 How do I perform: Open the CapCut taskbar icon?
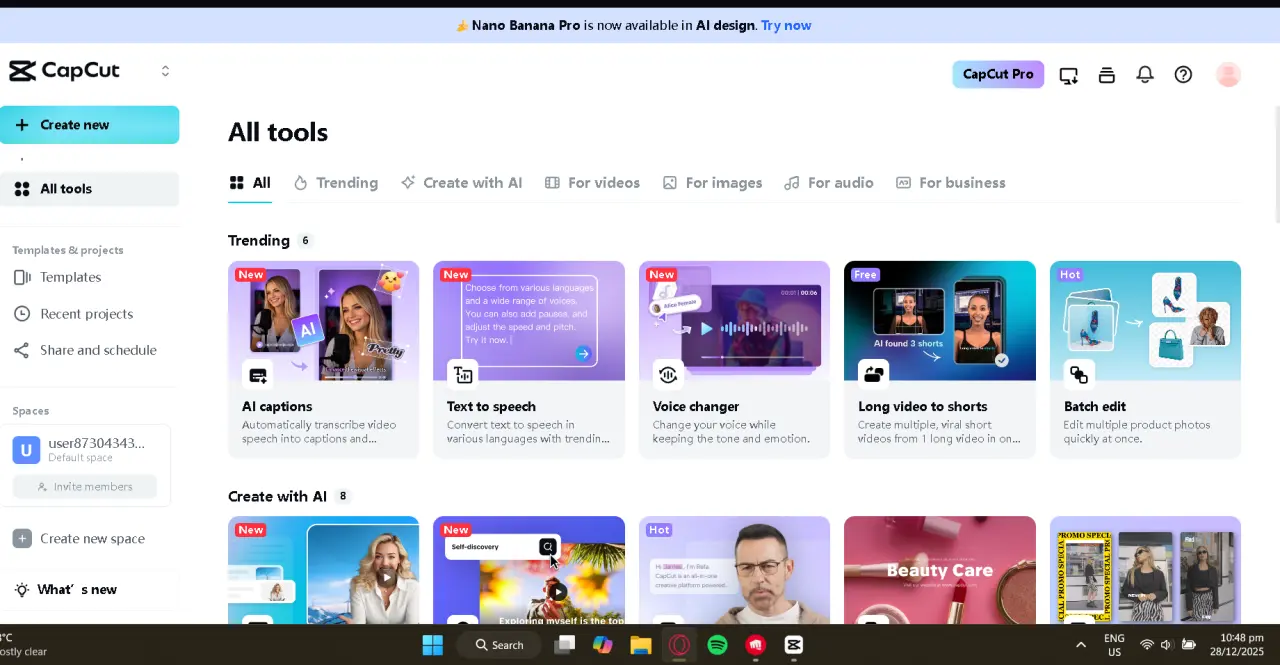(794, 645)
